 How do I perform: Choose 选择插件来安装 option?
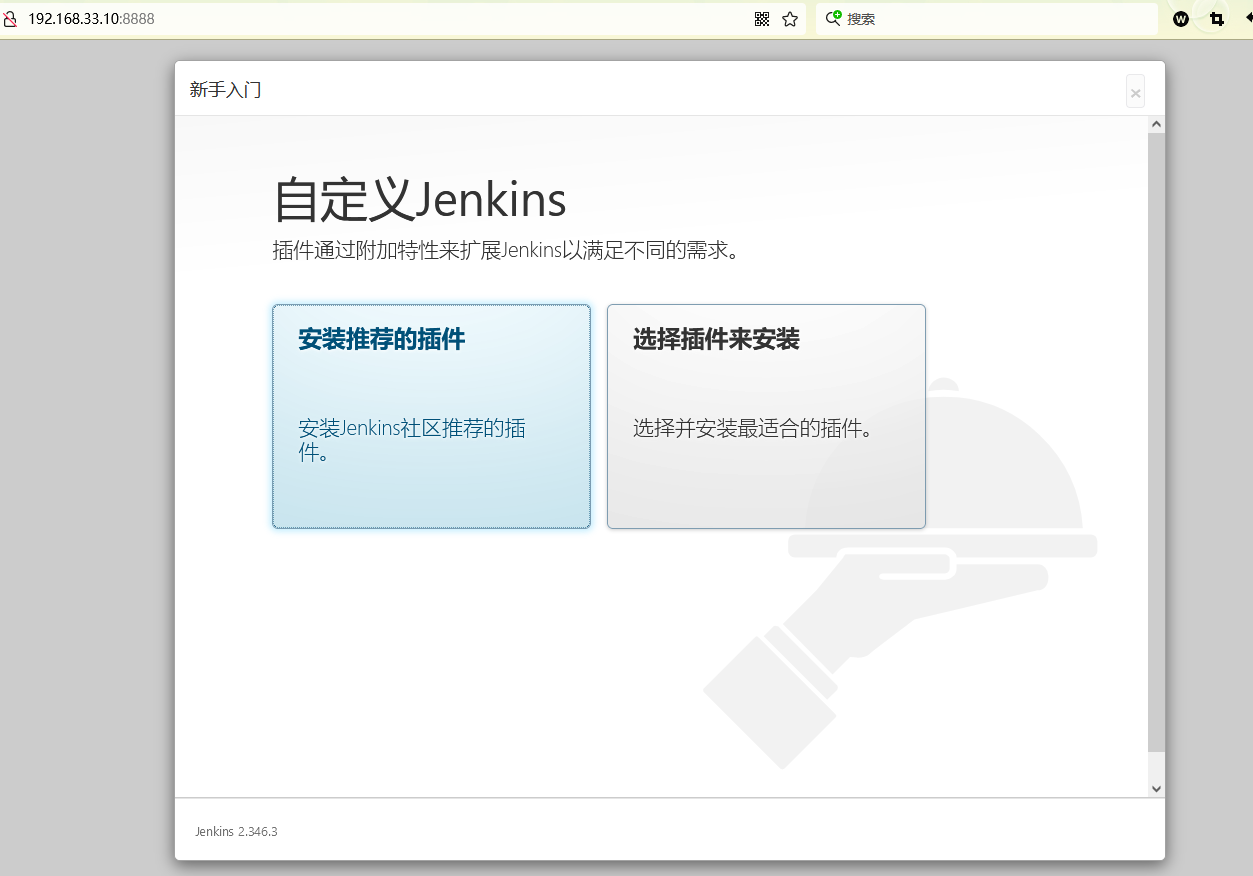coord(766,416)
